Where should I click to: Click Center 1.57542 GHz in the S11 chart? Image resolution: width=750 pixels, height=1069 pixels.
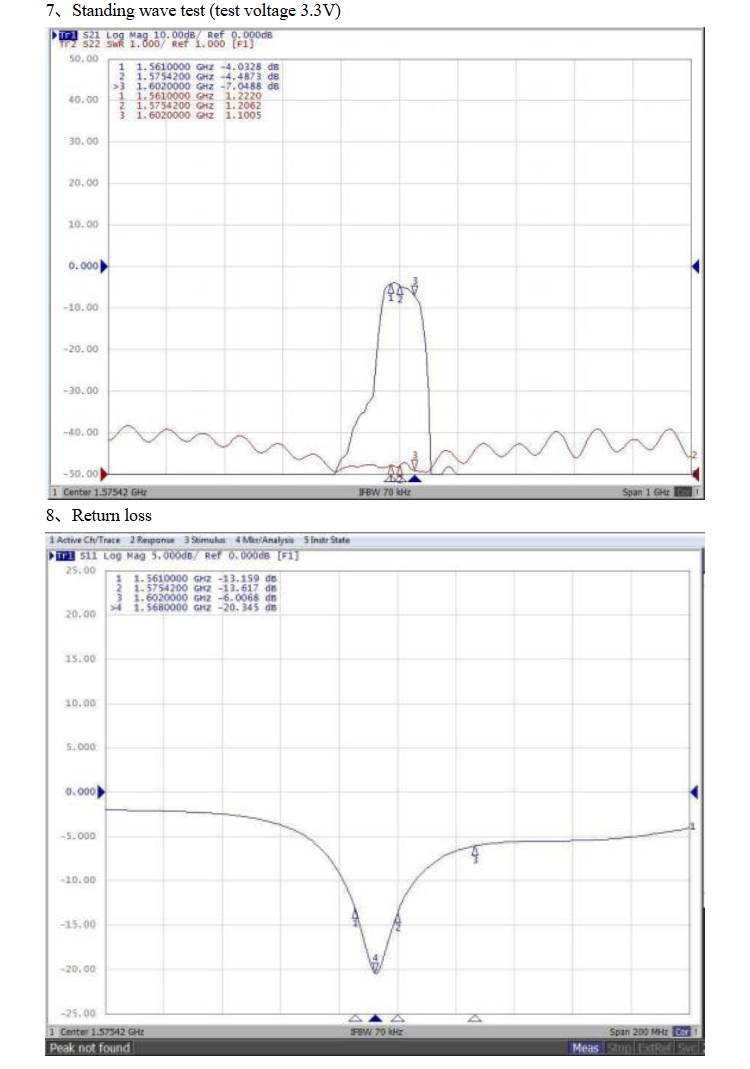(102, 1032)
